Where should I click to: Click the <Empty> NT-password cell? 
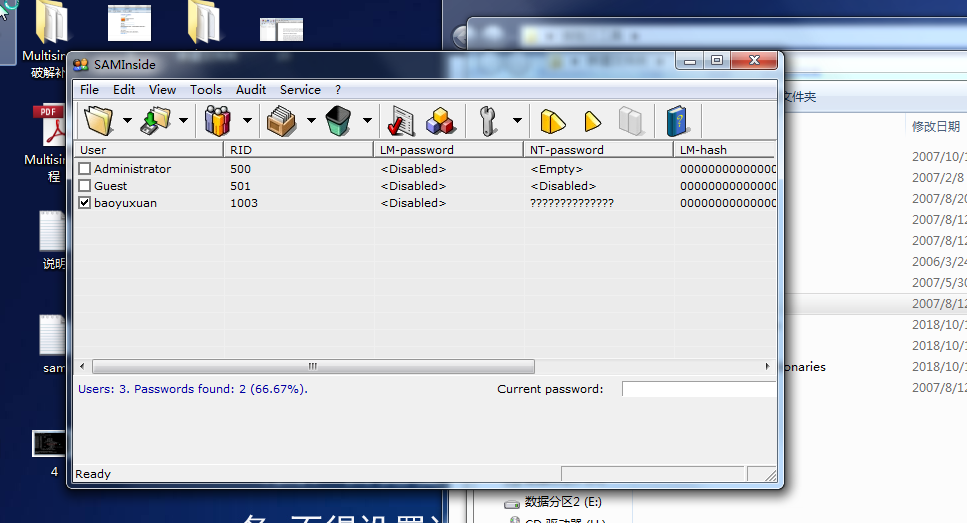[x=556, y=168]
